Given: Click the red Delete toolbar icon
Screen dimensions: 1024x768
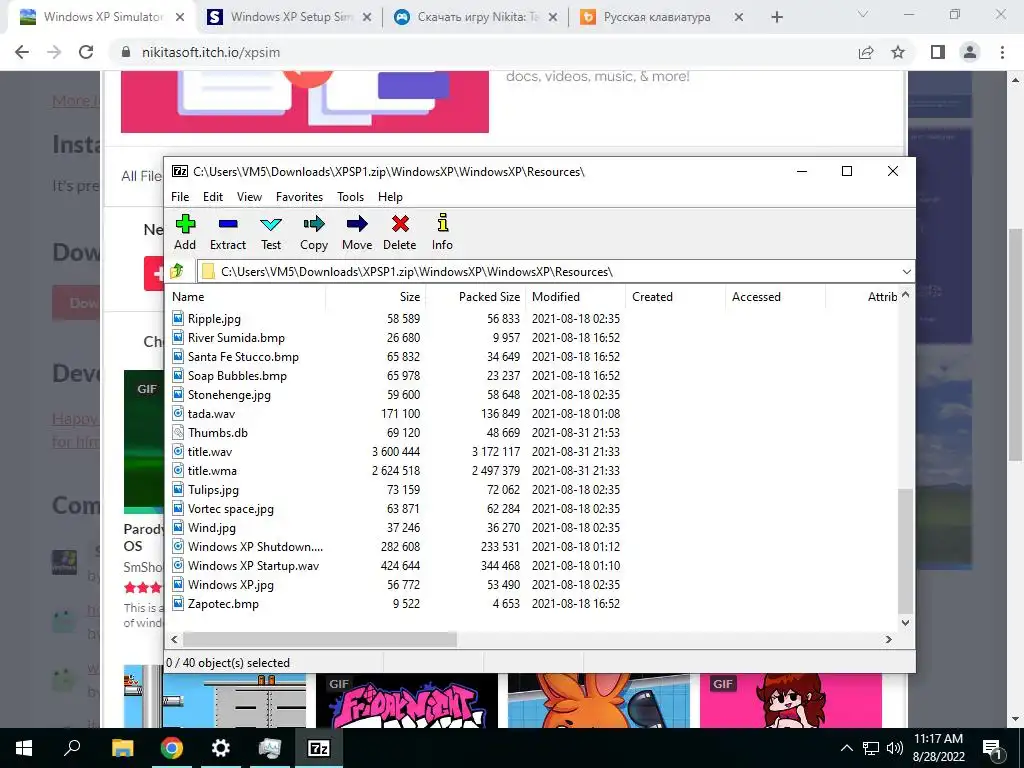Looking at the screenshot, I should pyautogui.click(x=400, y=224).
